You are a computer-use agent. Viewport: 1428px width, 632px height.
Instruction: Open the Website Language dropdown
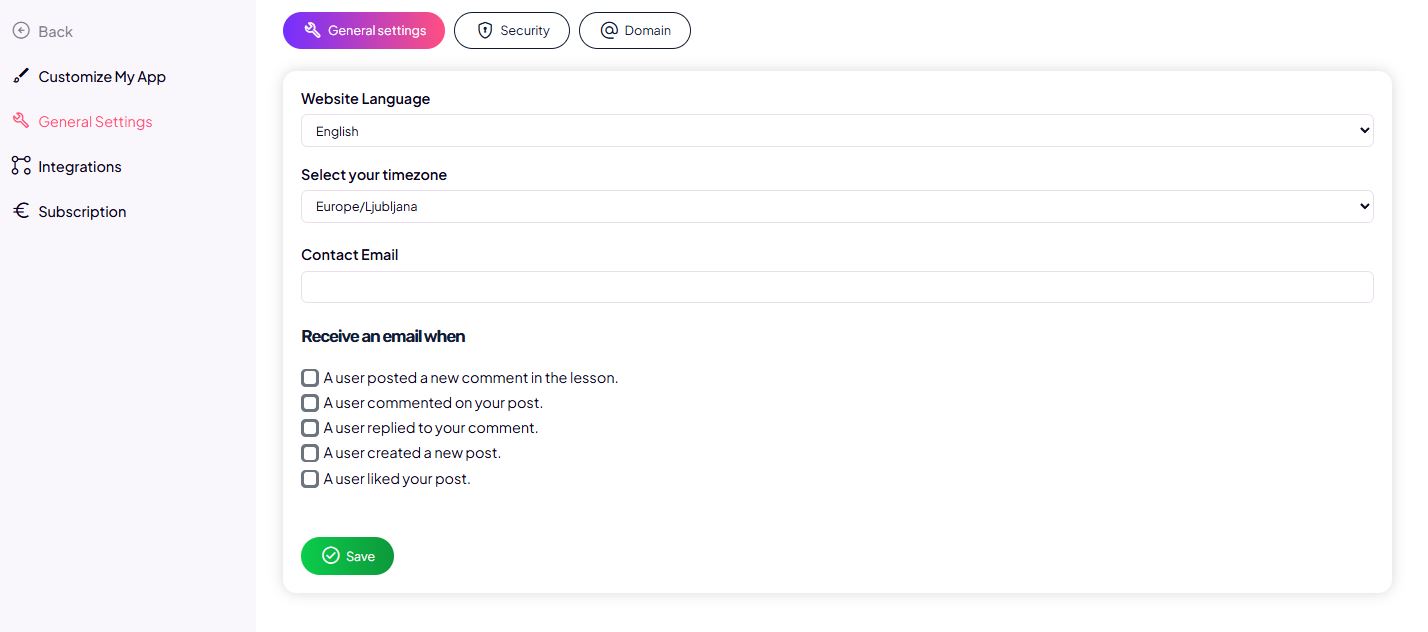(x=837, y=131)
